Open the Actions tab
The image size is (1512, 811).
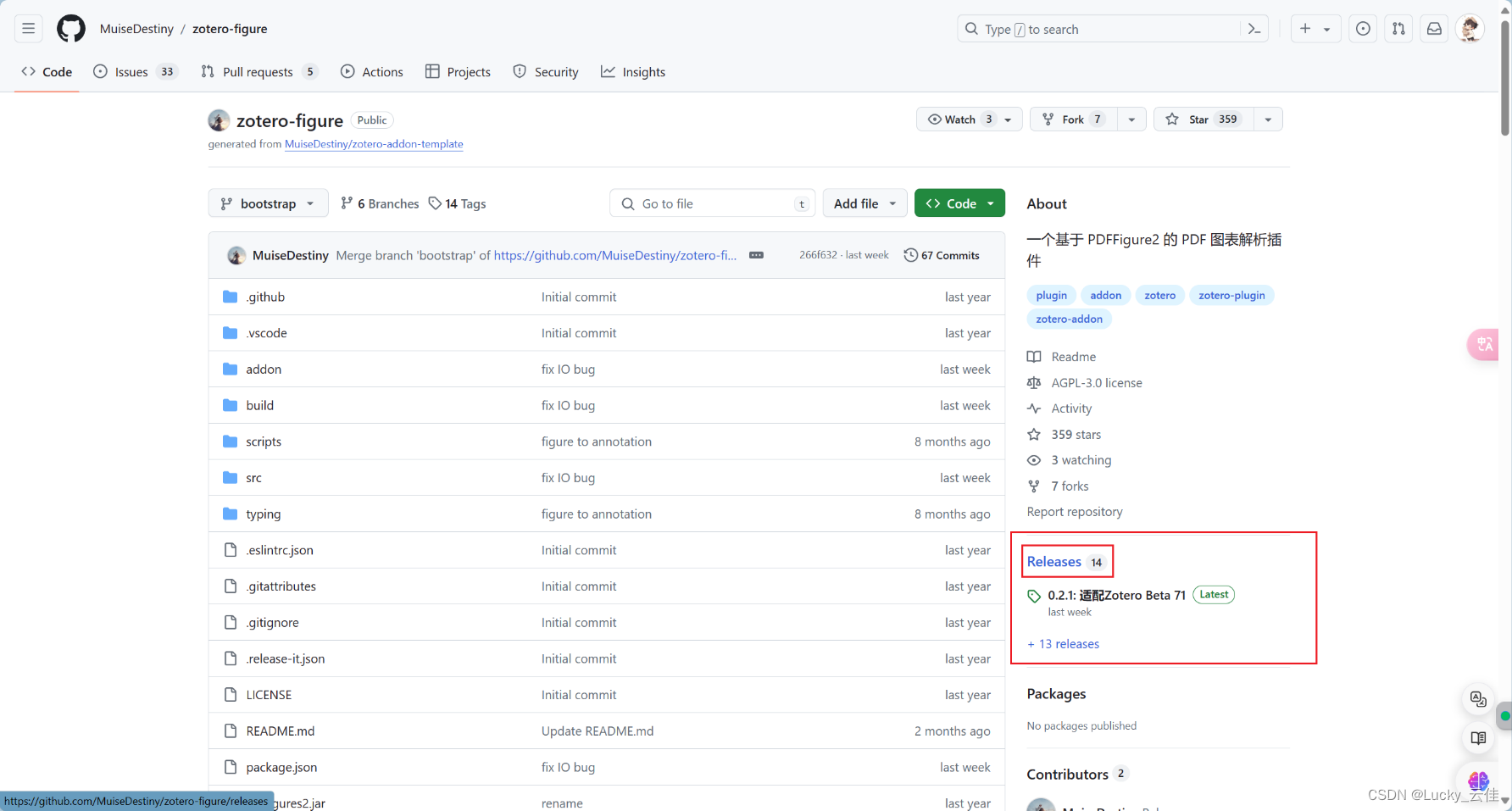pyautogui.click(x=372, y=72)
